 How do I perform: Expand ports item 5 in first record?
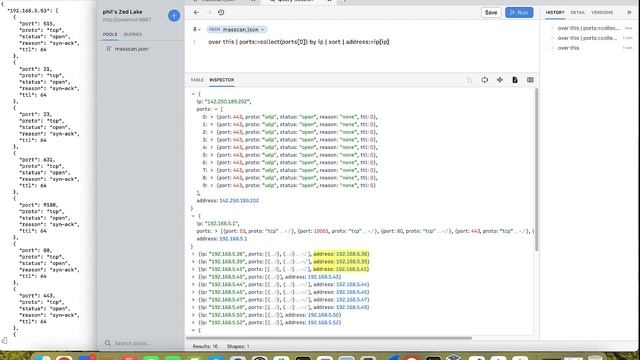pyautogui.click(x=212, y=155)
